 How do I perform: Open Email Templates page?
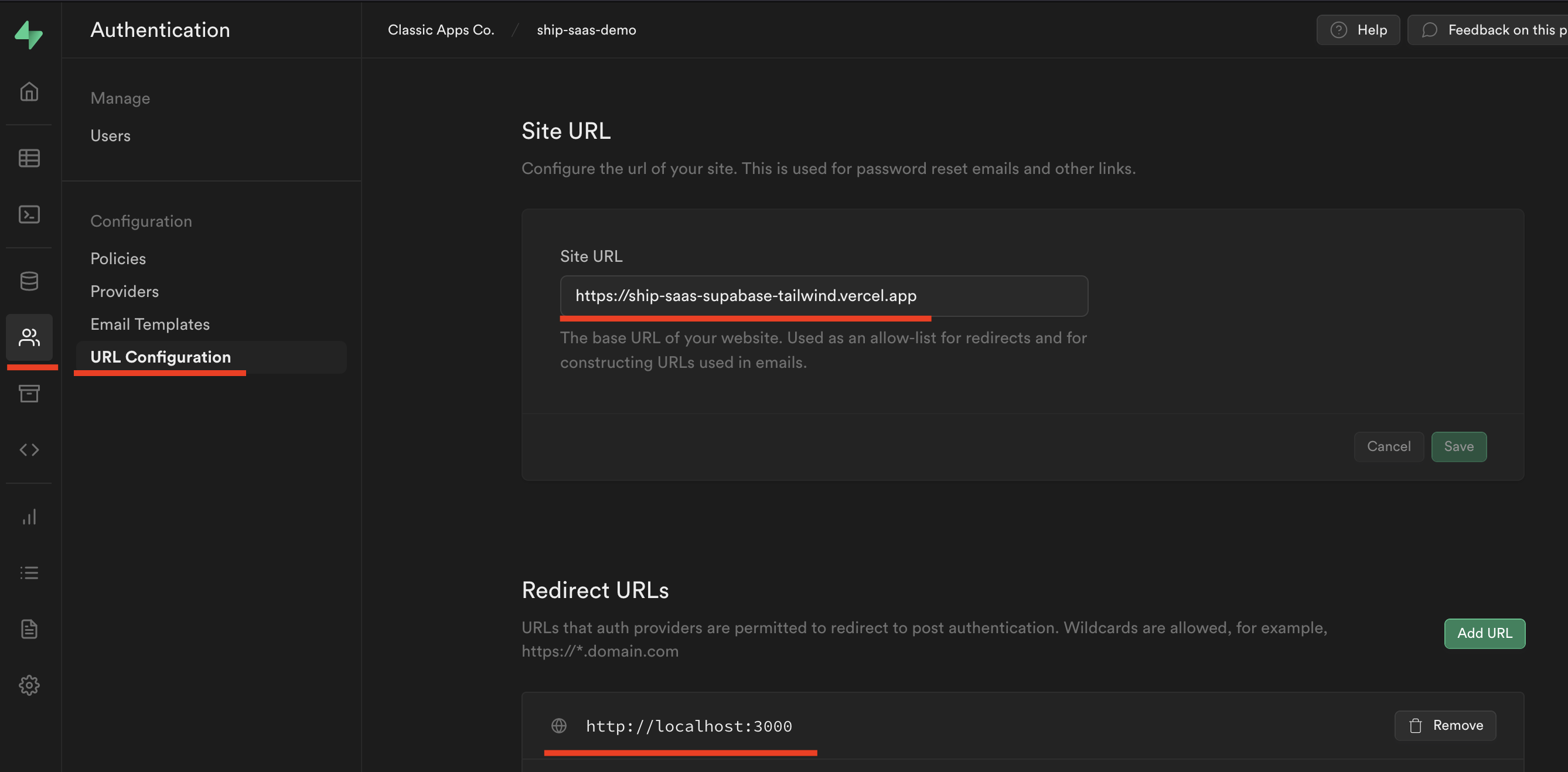click(x=150, y=324)
